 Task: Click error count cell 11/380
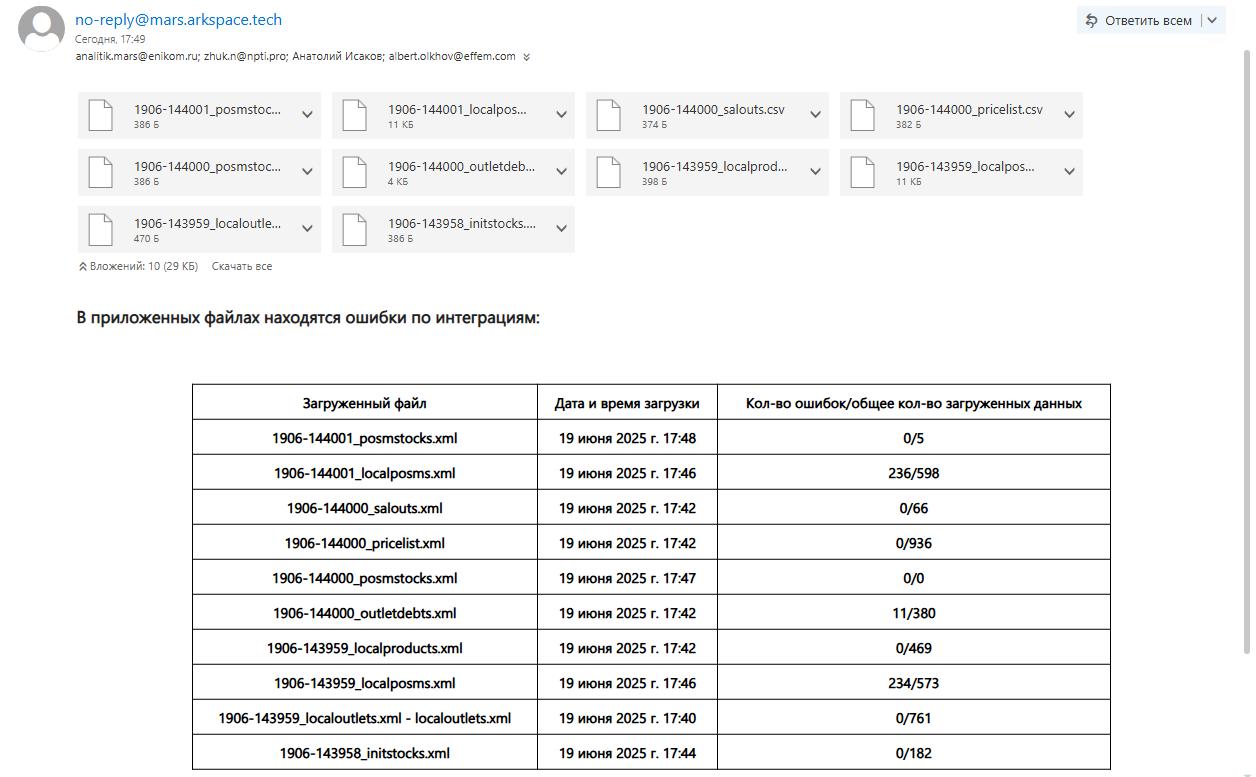(914, 613)
